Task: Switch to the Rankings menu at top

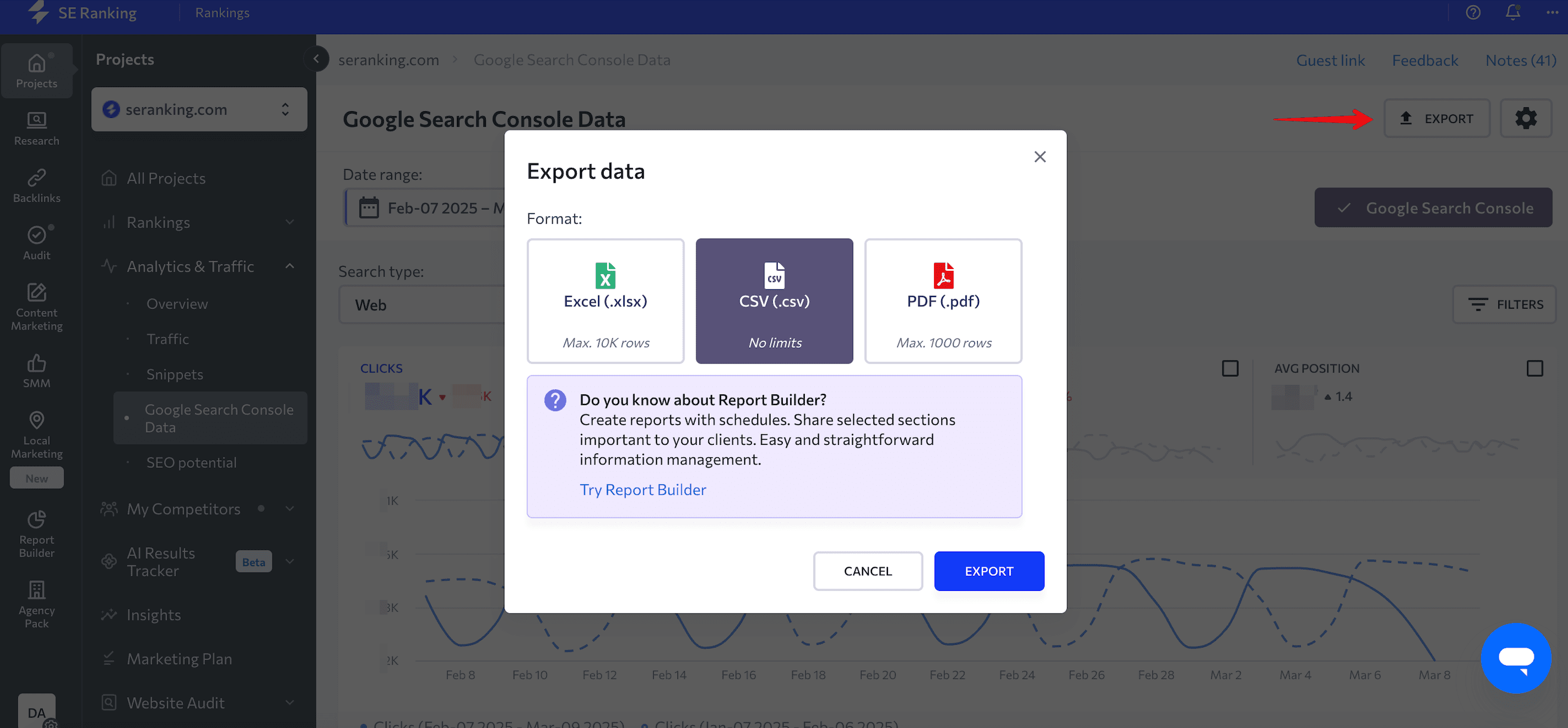Action: [222, 12]
